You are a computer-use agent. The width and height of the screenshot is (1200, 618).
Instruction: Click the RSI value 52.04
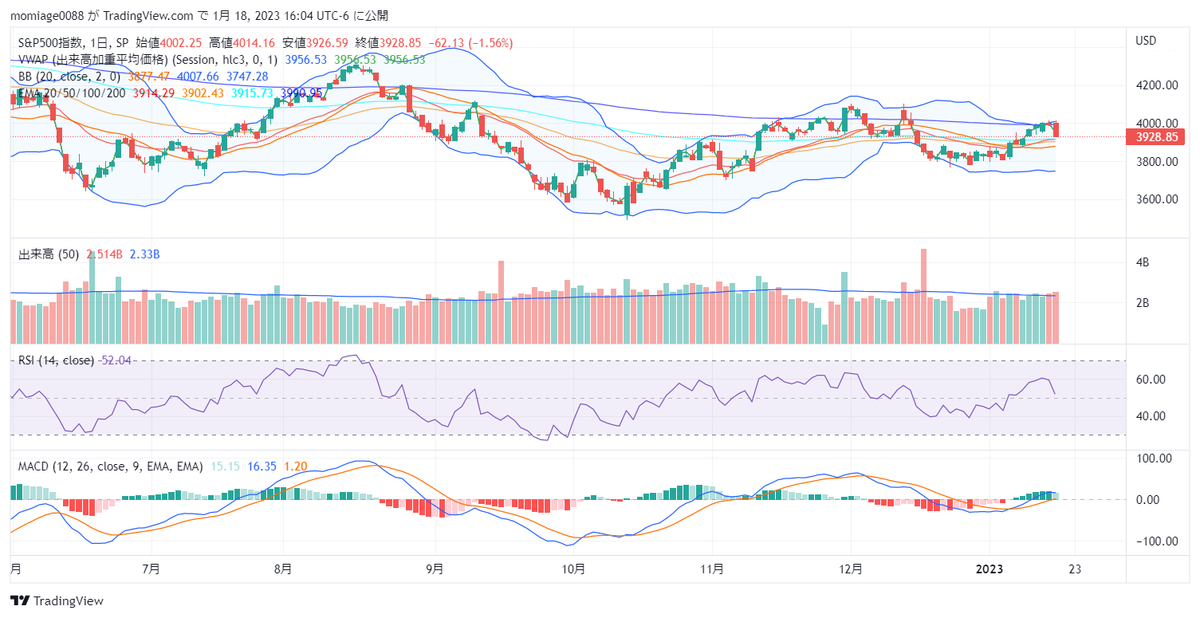click(116, 360)
